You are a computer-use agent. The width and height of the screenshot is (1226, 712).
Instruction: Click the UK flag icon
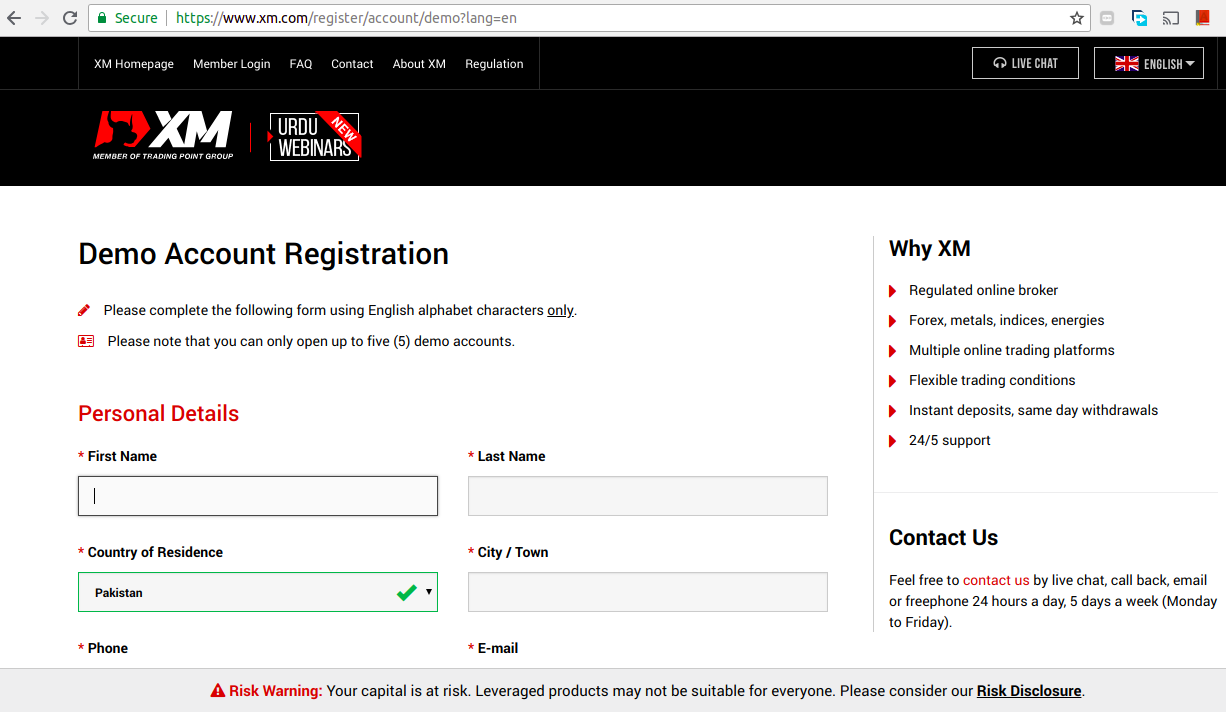[1127, 63]
